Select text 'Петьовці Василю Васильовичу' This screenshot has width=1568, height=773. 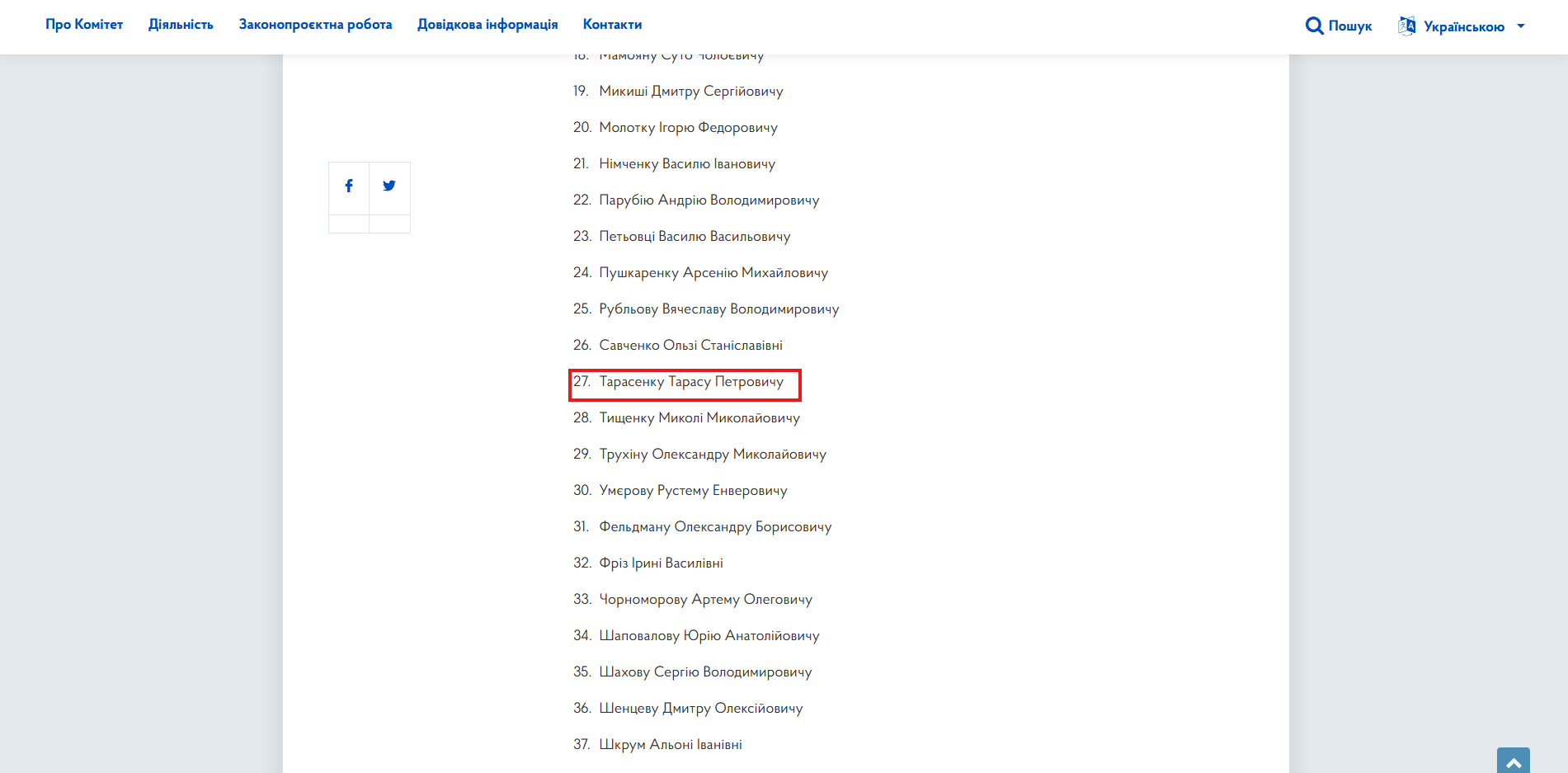[695, 237]
